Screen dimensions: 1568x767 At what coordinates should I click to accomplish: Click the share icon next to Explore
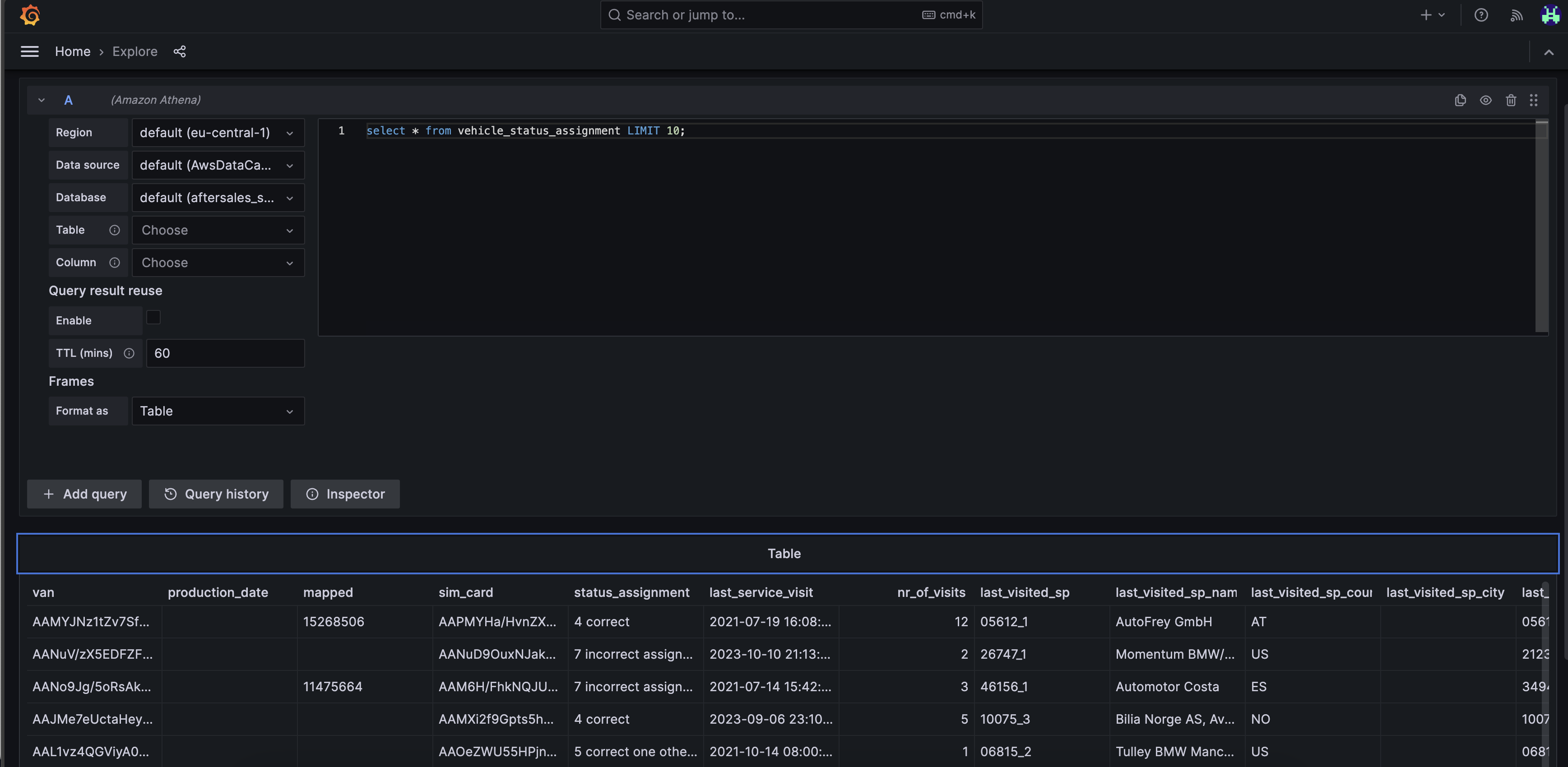tap(180, 52)
